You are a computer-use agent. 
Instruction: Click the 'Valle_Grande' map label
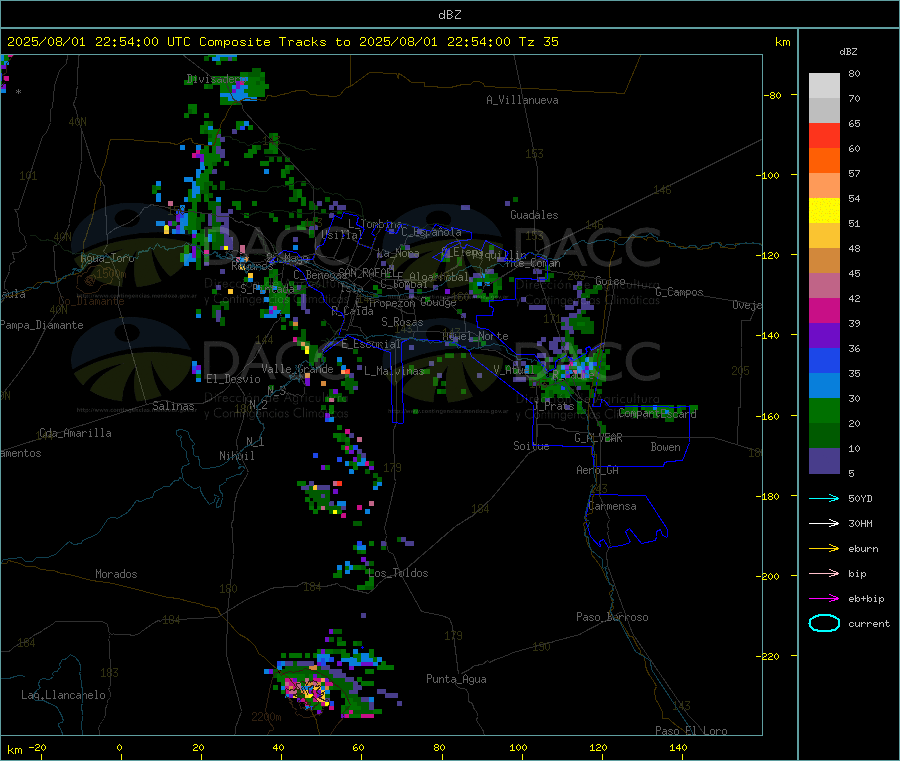297,368
